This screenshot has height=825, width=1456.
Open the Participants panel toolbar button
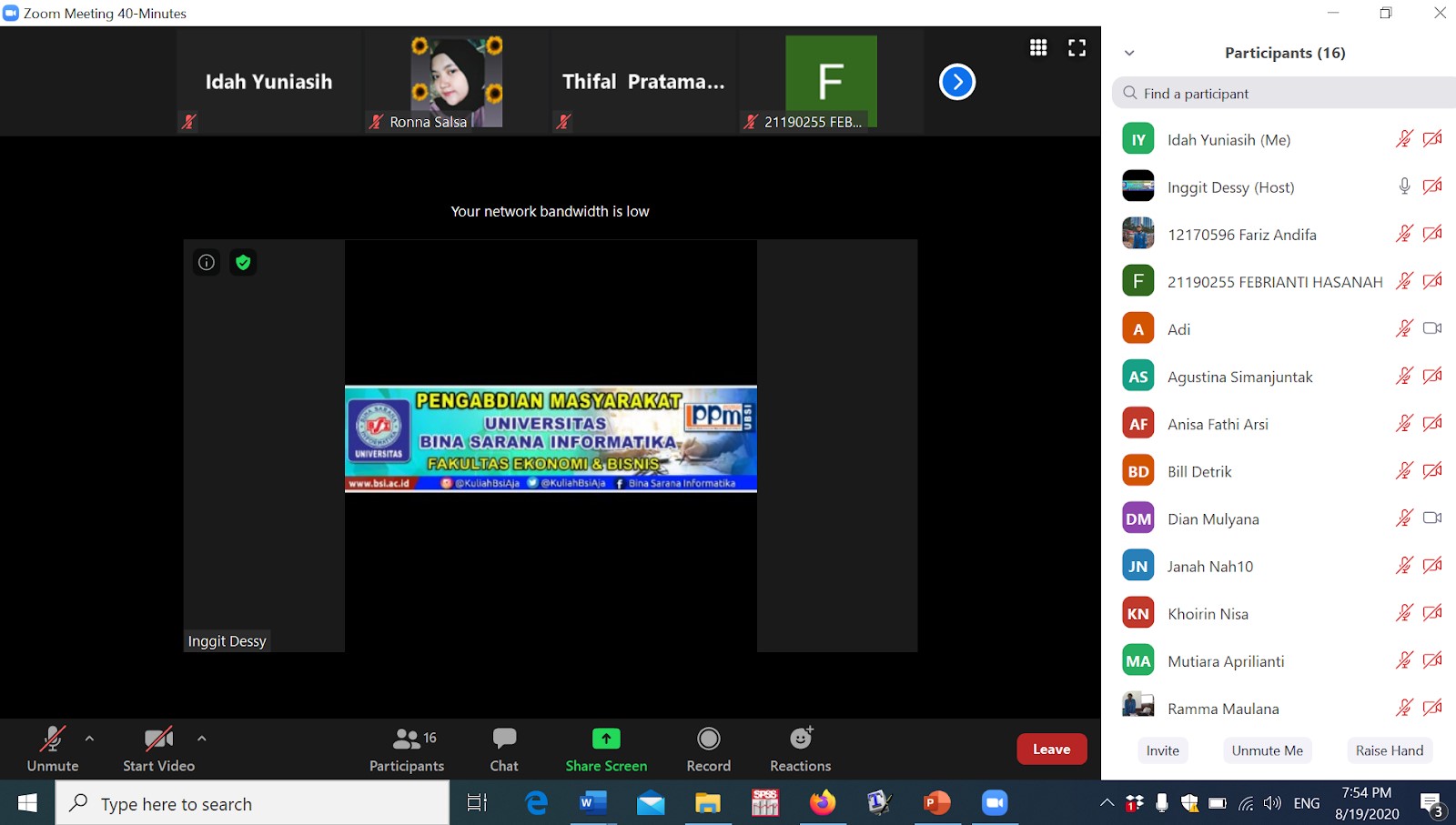[x=407, y=749]
